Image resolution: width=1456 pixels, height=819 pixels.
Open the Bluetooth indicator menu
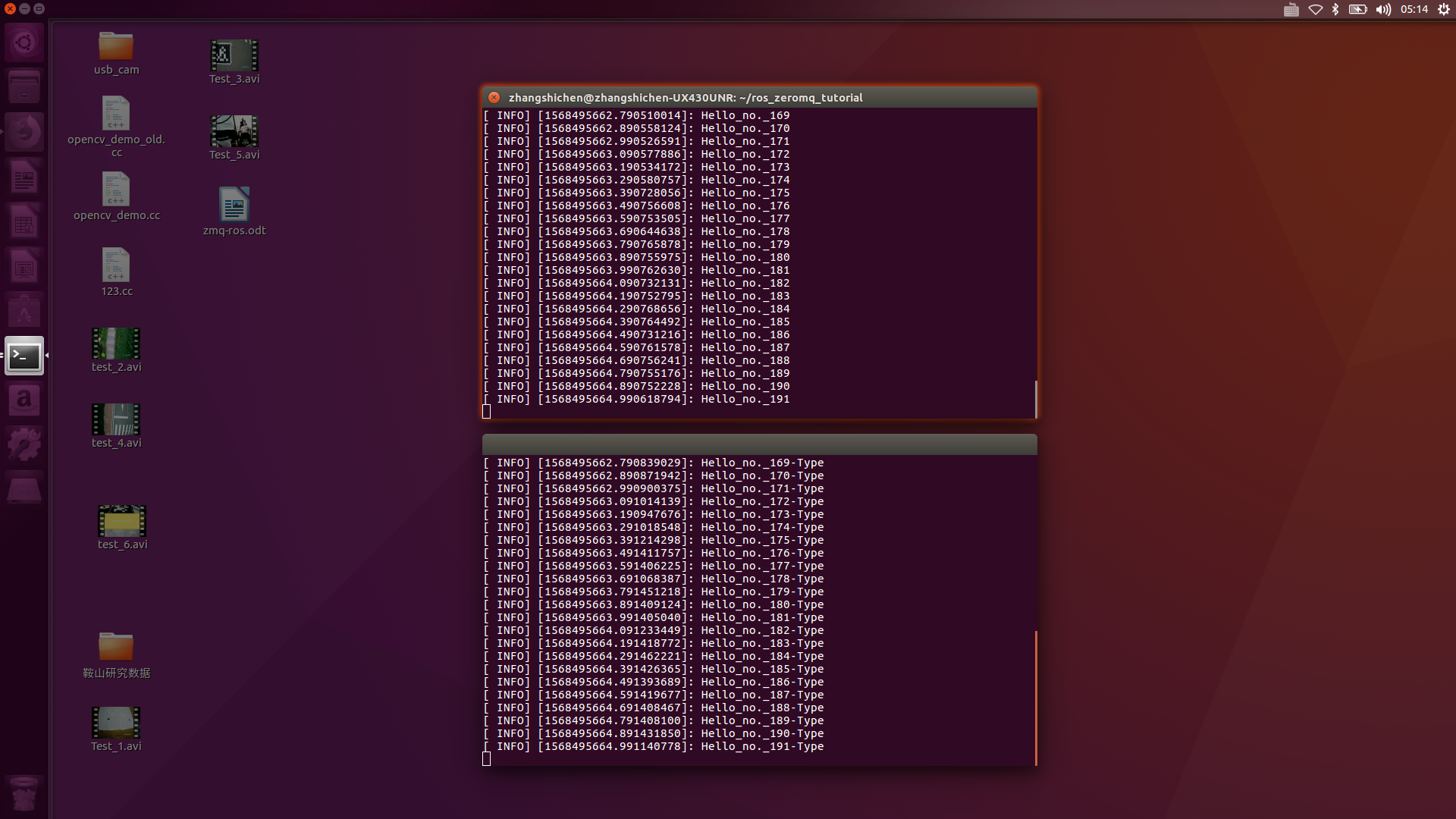point(1335,10)
